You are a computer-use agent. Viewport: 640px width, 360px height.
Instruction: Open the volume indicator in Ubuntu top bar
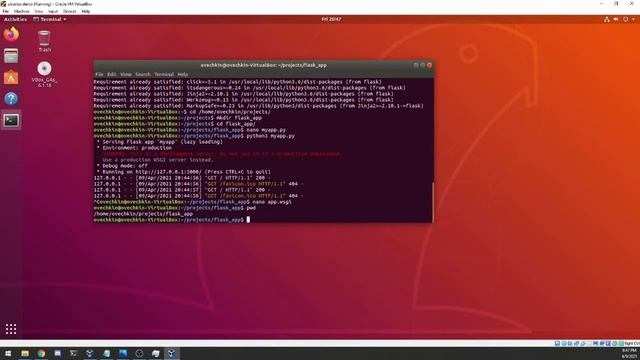616,19
